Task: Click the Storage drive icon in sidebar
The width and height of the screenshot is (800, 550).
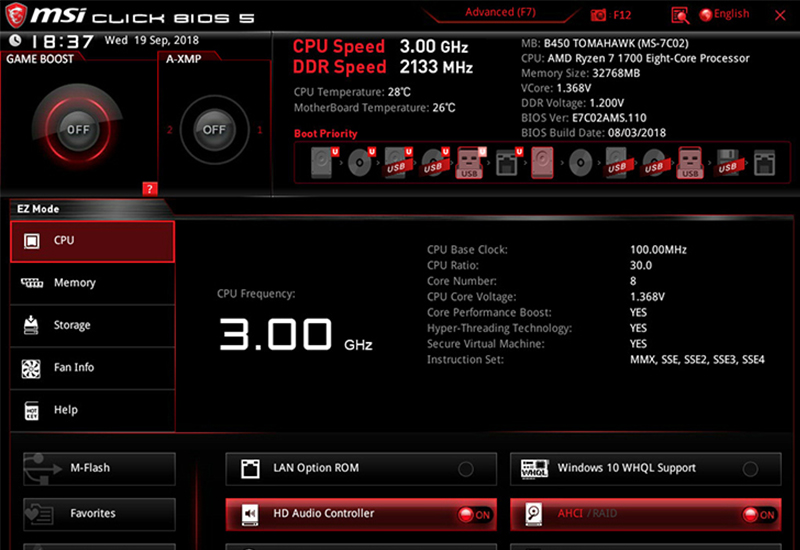Action: (31, 325)
